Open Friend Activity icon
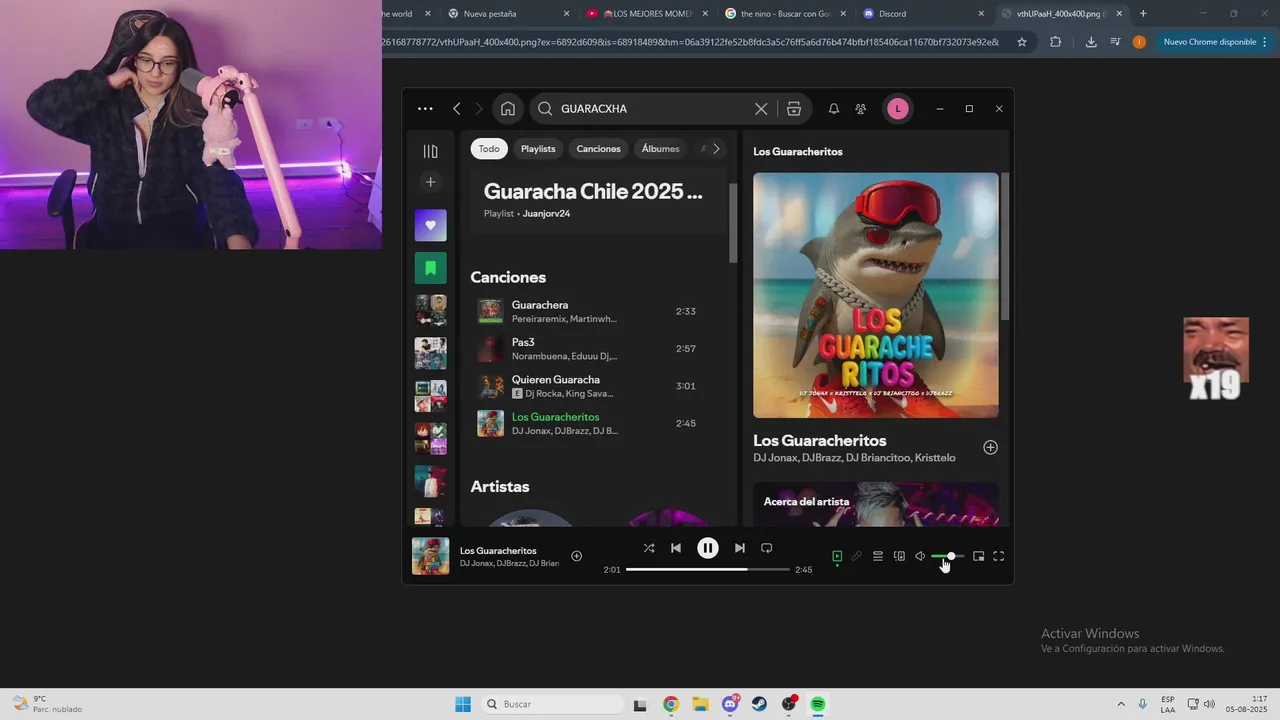 pos(861,109)
